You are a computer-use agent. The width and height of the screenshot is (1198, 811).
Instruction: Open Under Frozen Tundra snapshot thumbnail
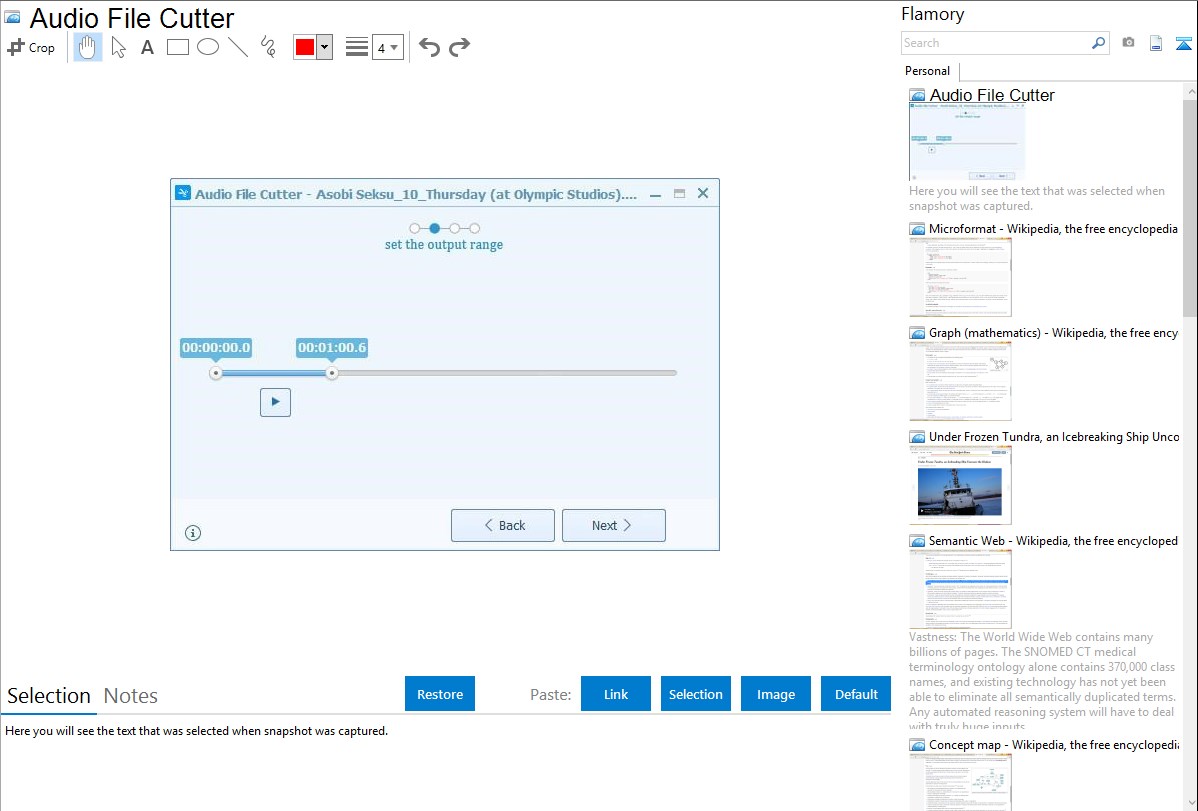(x=960, y=485)
